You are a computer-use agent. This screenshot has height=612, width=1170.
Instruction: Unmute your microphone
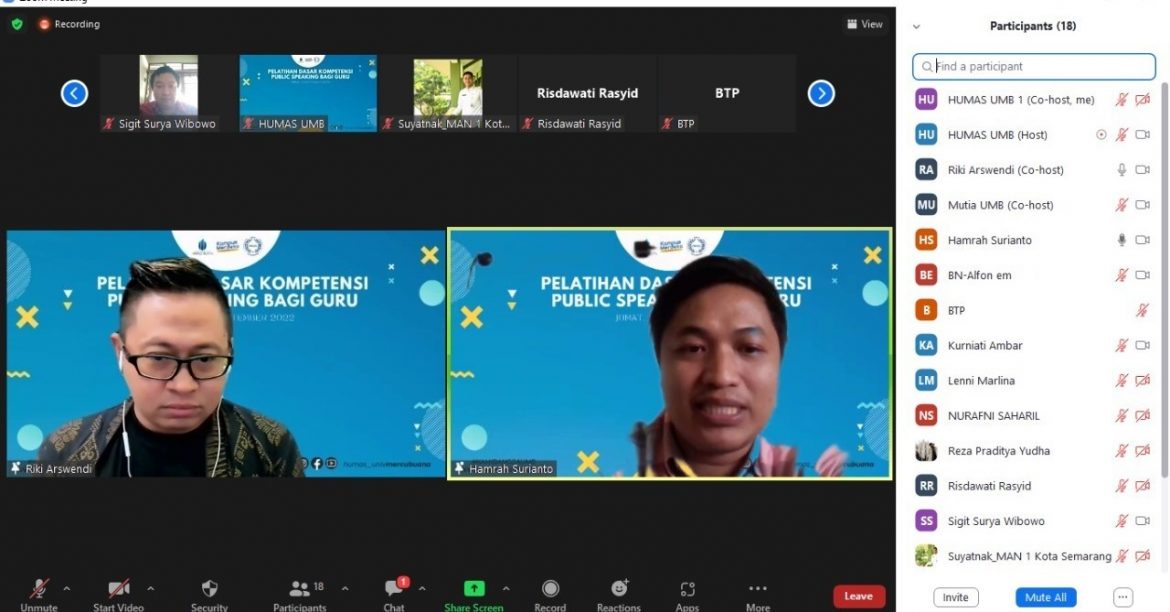point(38,588)
